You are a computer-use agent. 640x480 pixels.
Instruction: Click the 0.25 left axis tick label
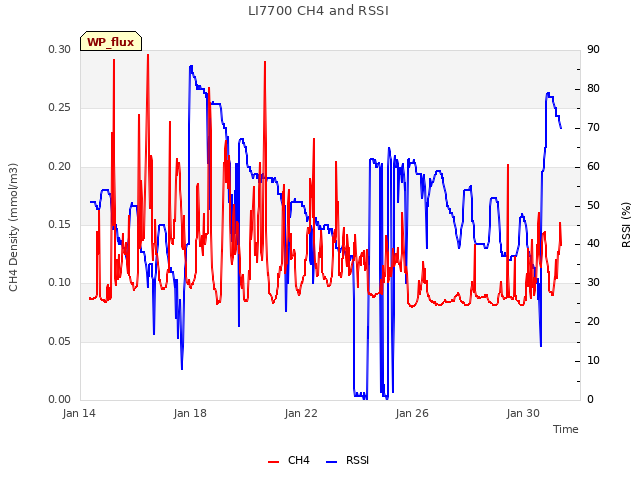coord(60,108)
